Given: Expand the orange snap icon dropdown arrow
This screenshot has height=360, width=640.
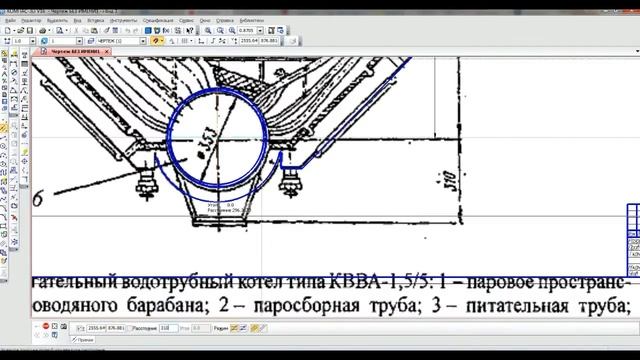Looking at the screenshot, I should click(162, 41).
